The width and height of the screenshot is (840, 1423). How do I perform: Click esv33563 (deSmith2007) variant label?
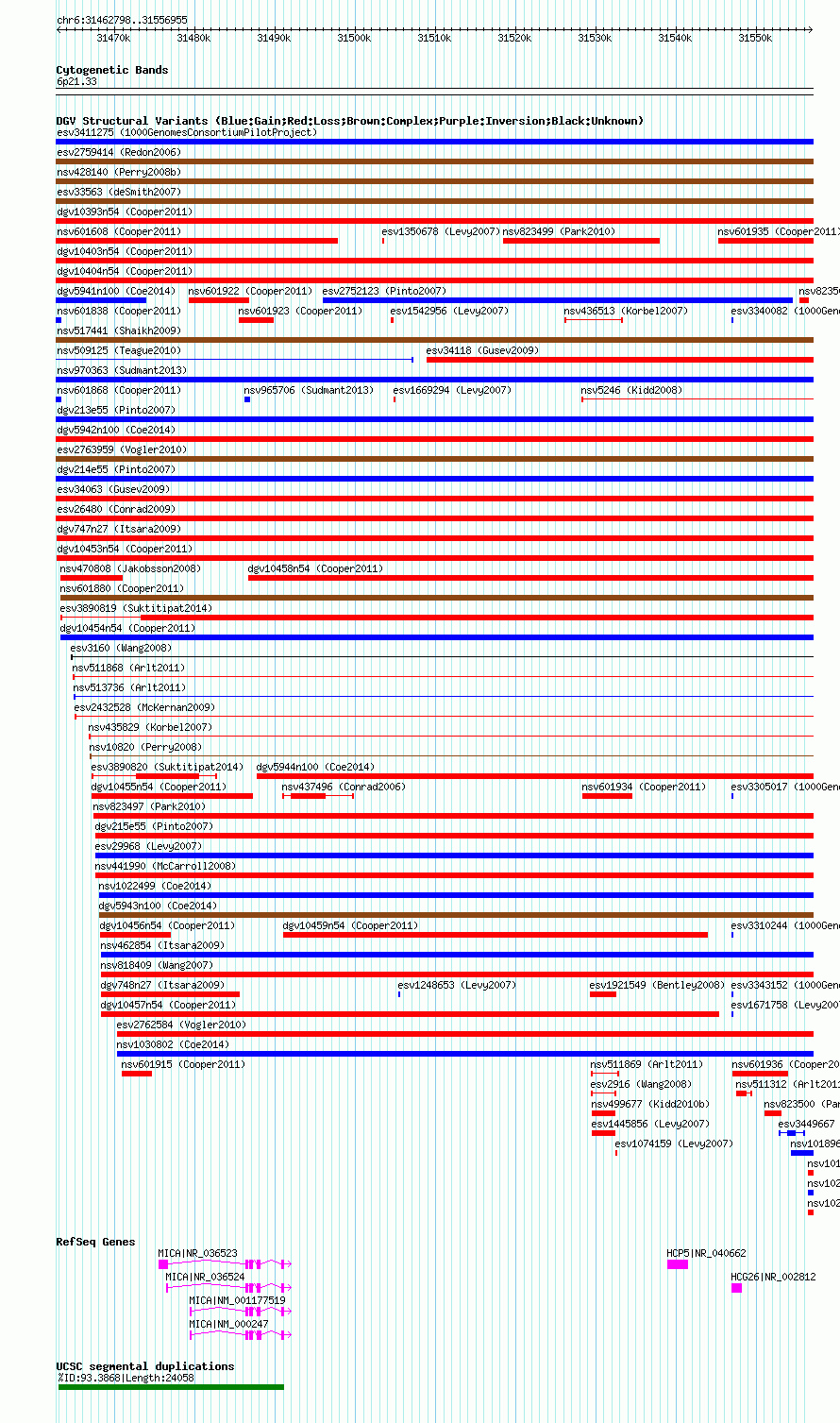click(x=118, y=192)
